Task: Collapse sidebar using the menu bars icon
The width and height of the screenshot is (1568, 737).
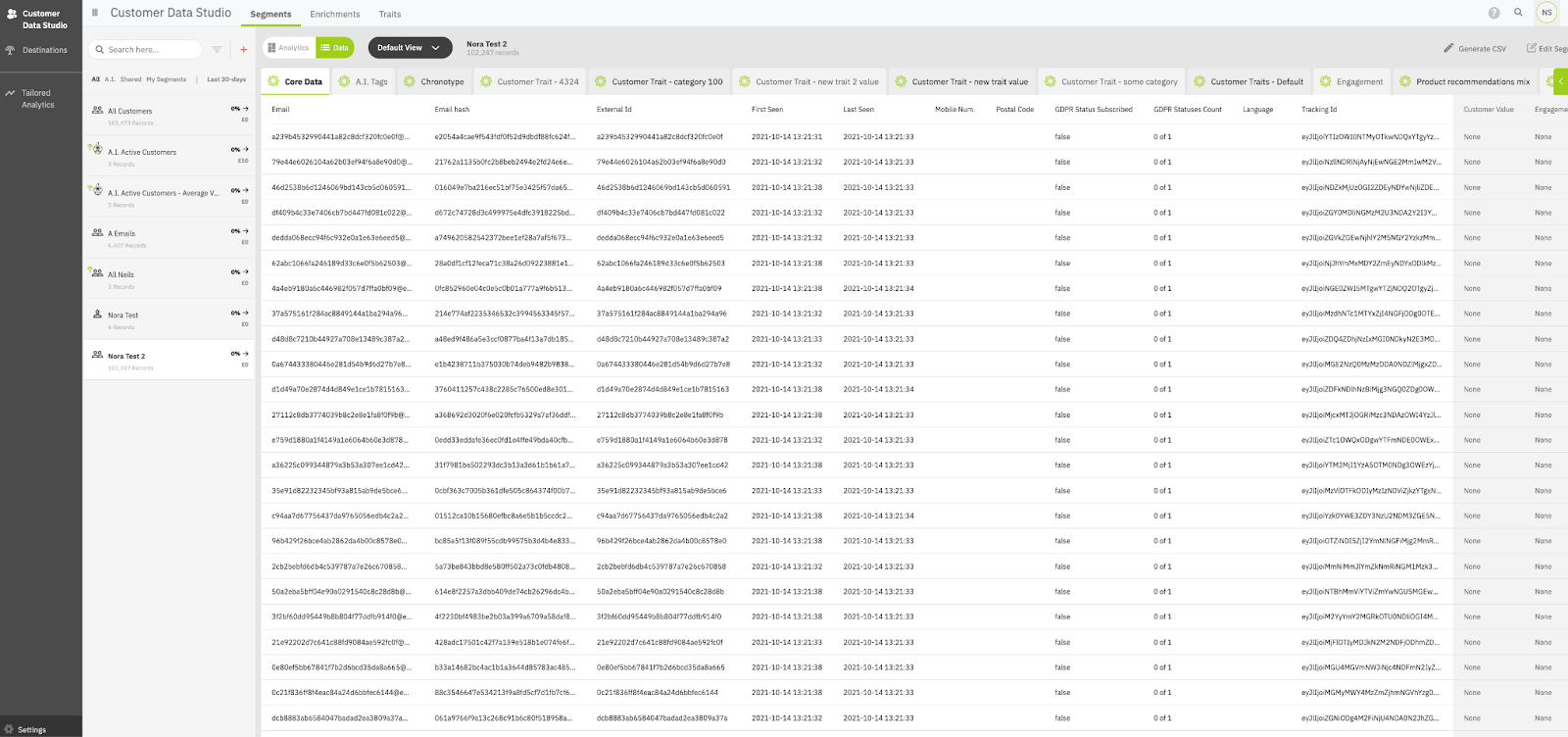Action: [x=95, y=13]
